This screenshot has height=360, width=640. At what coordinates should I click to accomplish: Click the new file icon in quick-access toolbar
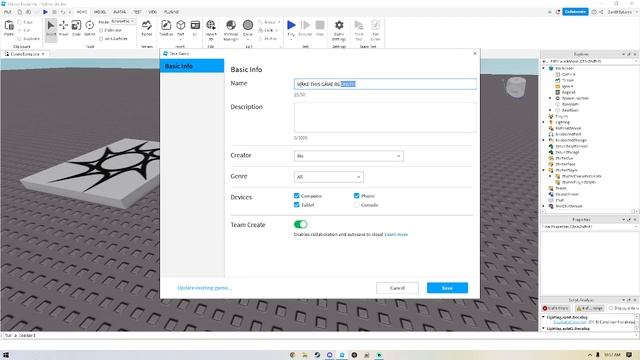coord(19,12)
